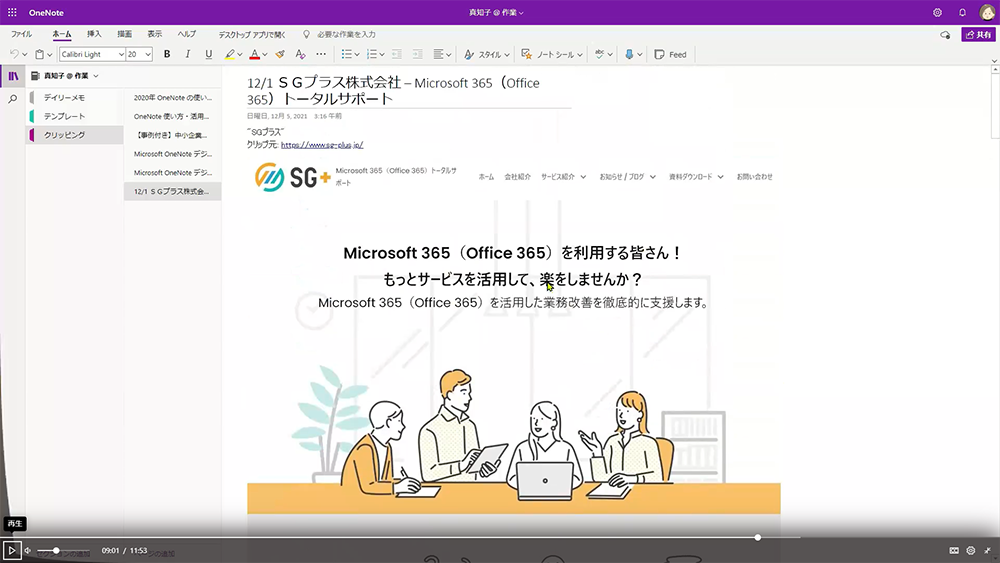Expand the highlight color dropdown arrow
The height and width of the screenshot is (563, 1000).
tap(240, 55)
